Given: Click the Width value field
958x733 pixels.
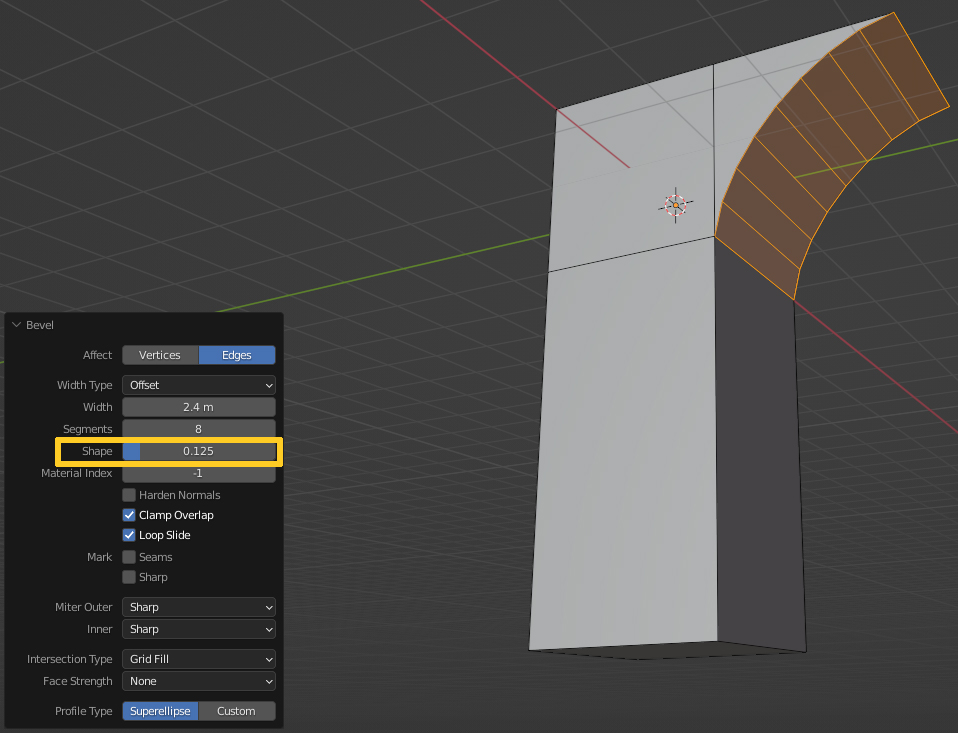Looking at the screenshot, I should point(198,407).
